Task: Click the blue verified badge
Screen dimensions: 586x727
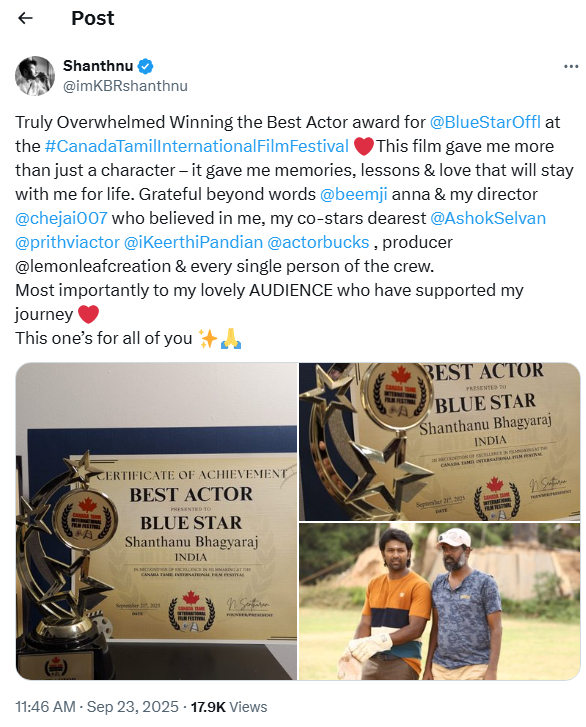Action: (146, 66)
